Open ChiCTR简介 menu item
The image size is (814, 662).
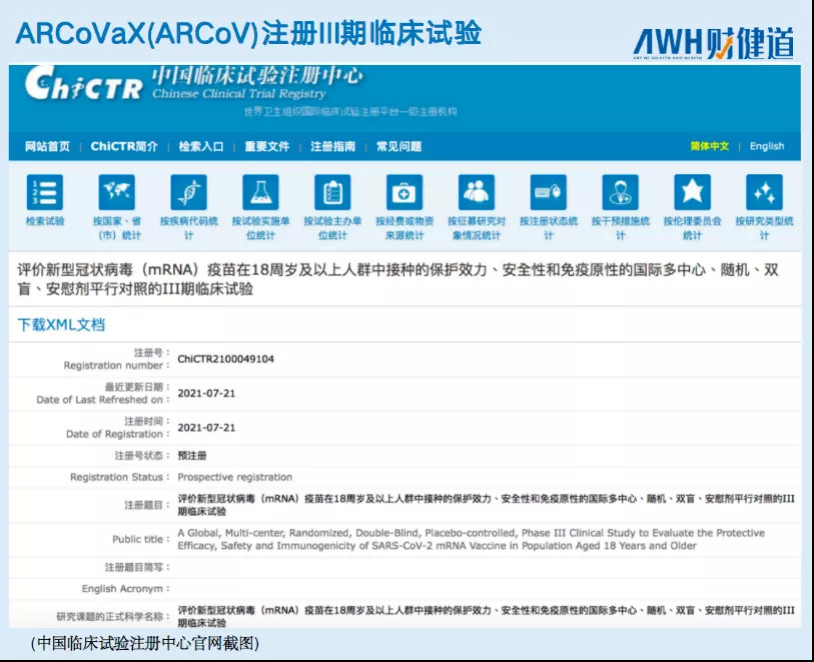124,146
